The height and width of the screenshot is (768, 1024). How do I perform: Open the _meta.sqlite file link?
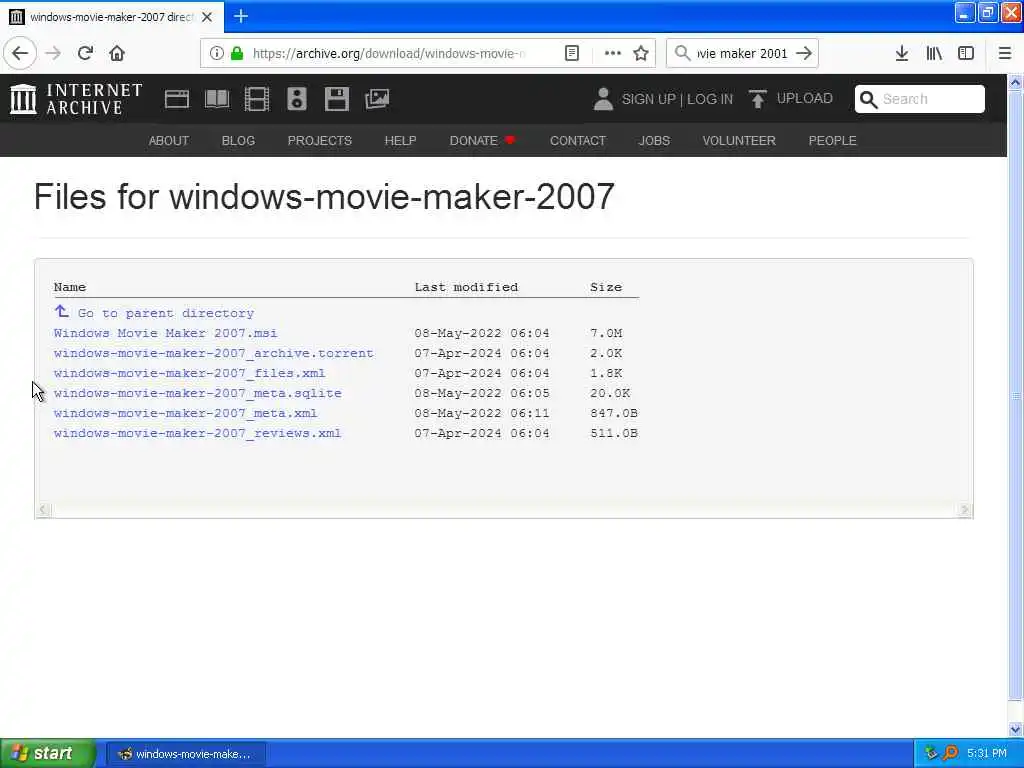[x=197, y=393]
